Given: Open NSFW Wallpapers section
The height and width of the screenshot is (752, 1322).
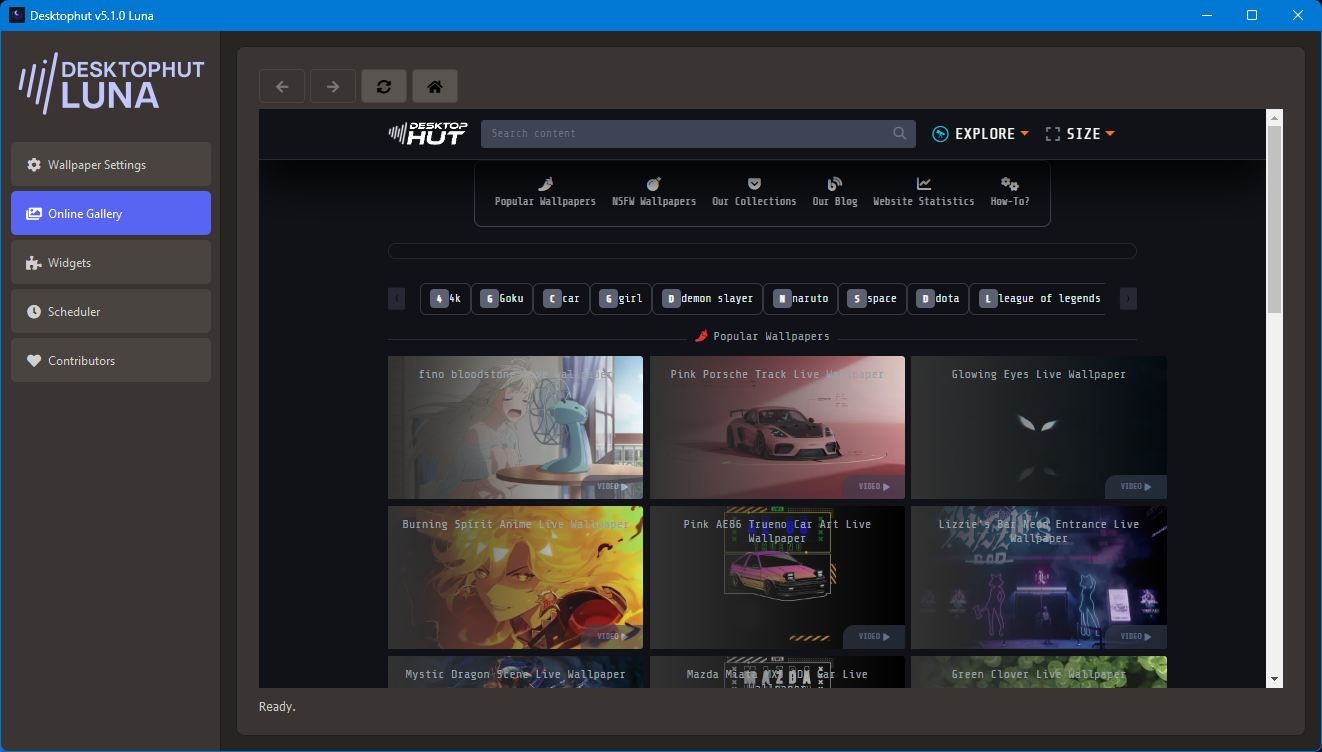Looking at the screenshot, I should (x=653, y=182).
